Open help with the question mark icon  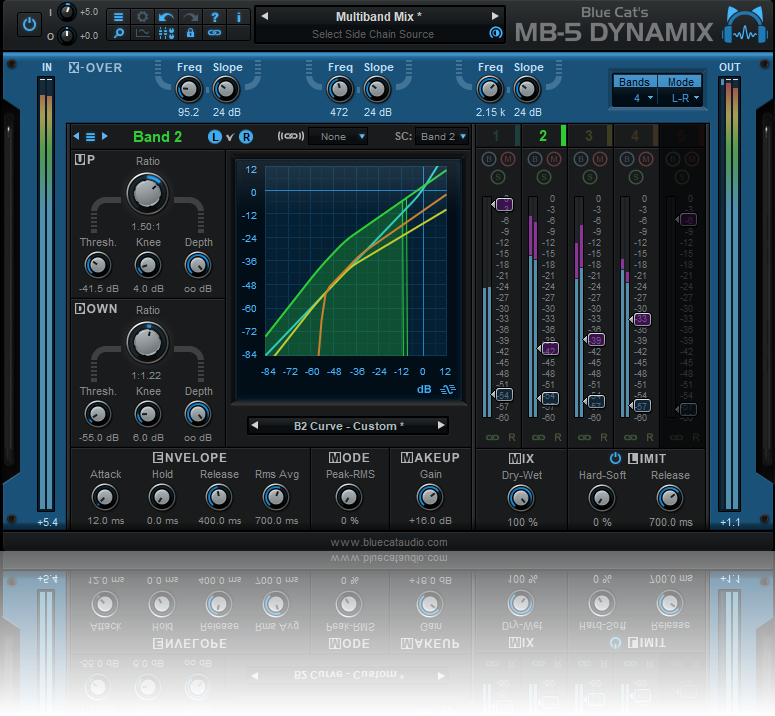pyautogui.click(x=215, y=17)
